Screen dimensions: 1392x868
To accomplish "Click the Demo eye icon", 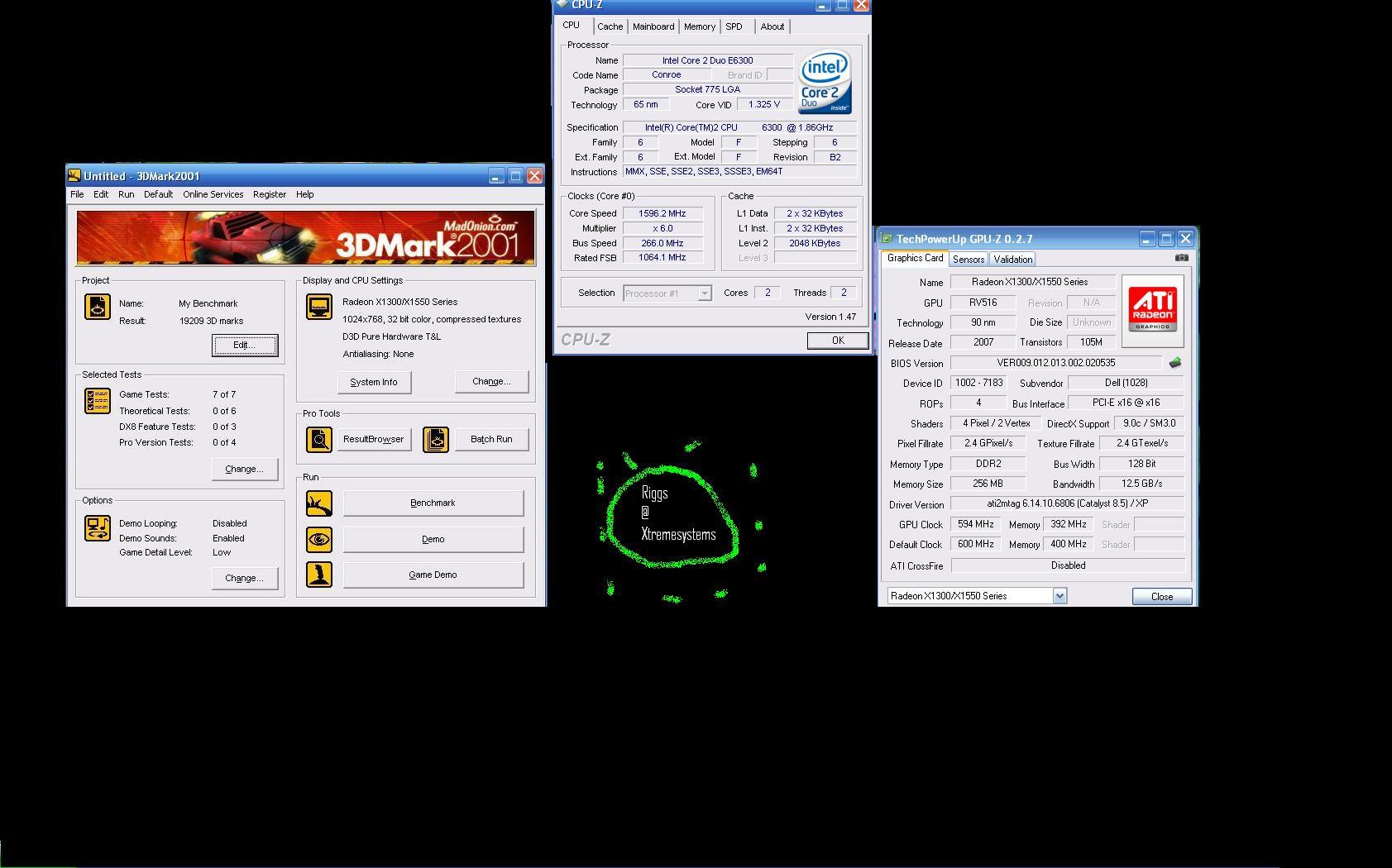I will click(319, 540).
